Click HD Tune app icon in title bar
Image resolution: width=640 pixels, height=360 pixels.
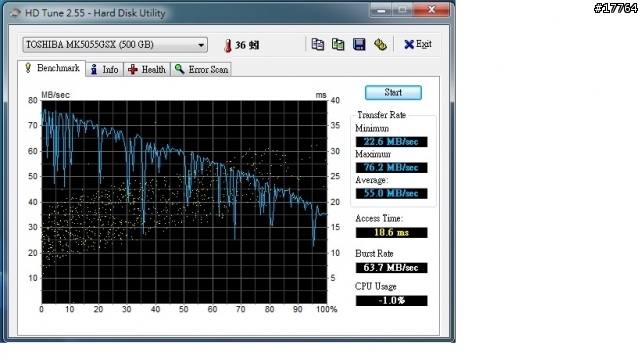pyautogui.click(x=15, y=13)
